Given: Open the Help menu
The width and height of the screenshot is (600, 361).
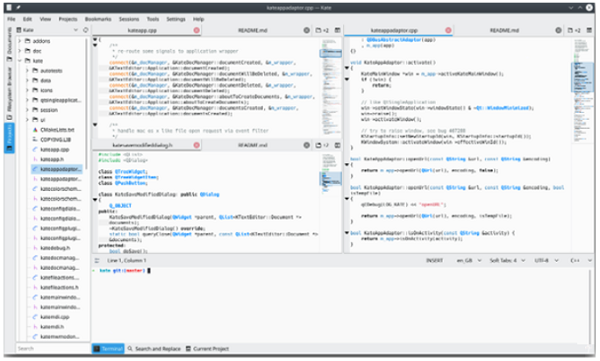Looking at the screenshot, I should [x=198, y=19].
